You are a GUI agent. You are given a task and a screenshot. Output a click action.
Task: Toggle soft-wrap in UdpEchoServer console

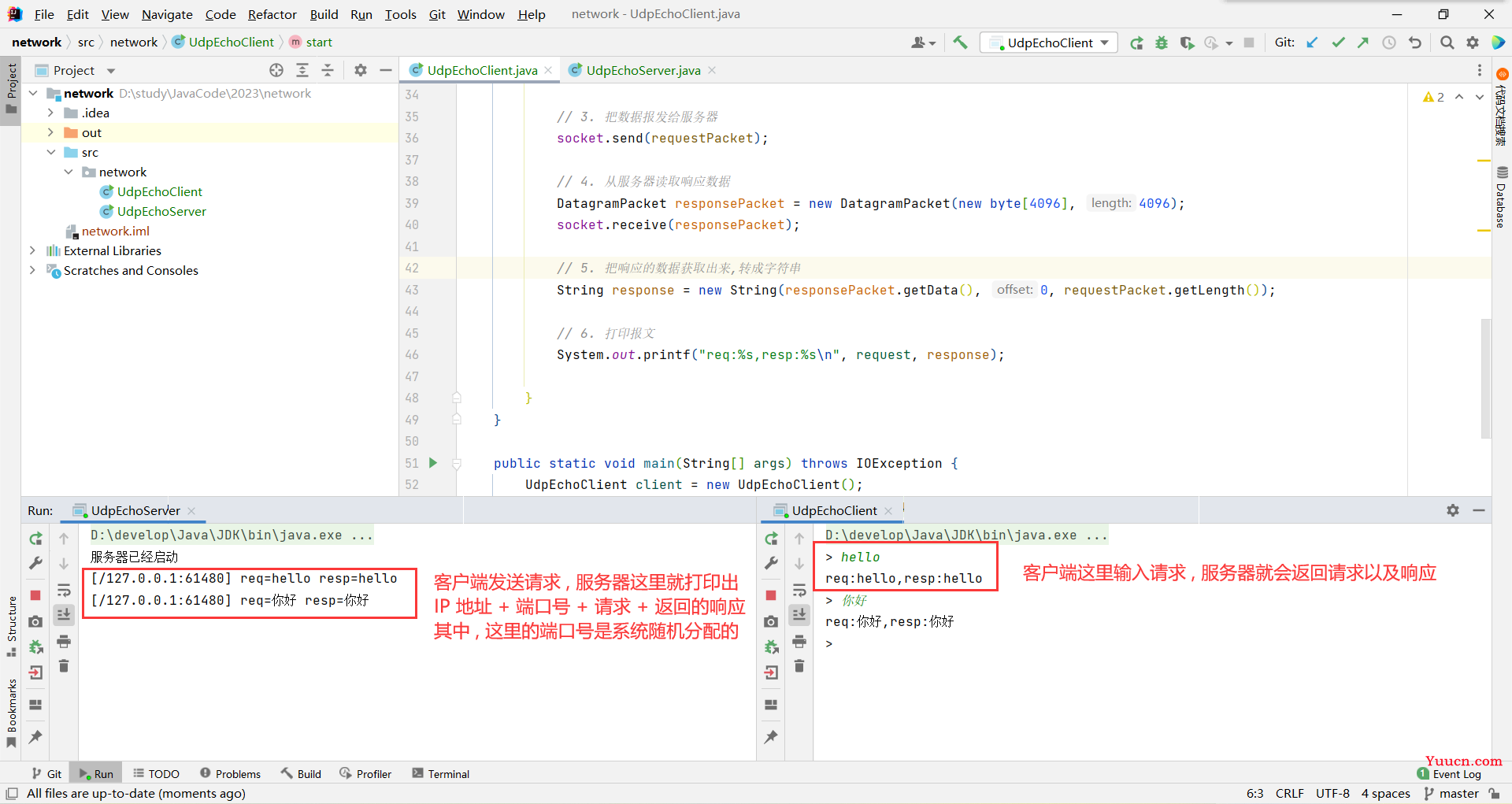click(x=64, y=590)
